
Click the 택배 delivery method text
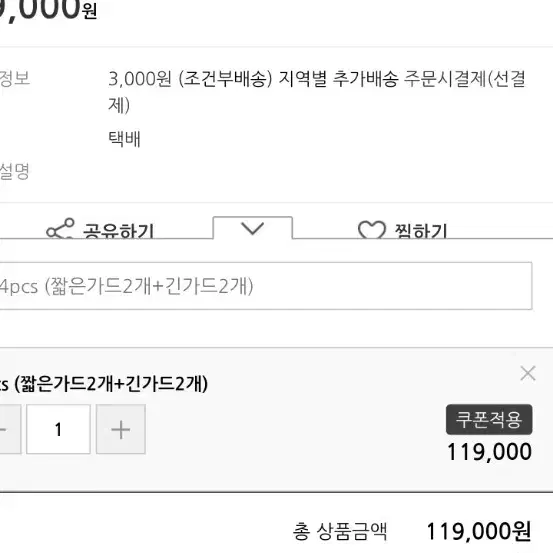[x=124, y=139]
